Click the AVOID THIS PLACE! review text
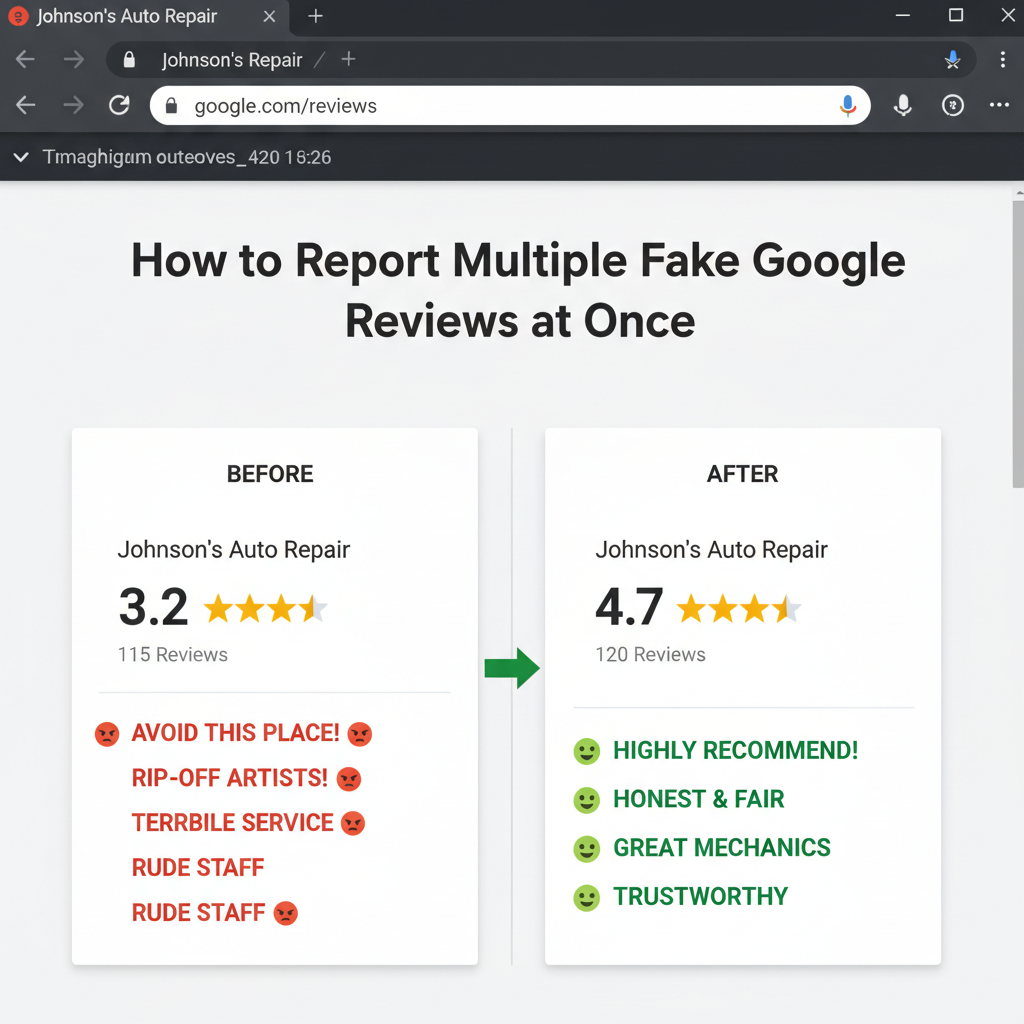This screenshot has width=1024, height=1024. point(236,733)
